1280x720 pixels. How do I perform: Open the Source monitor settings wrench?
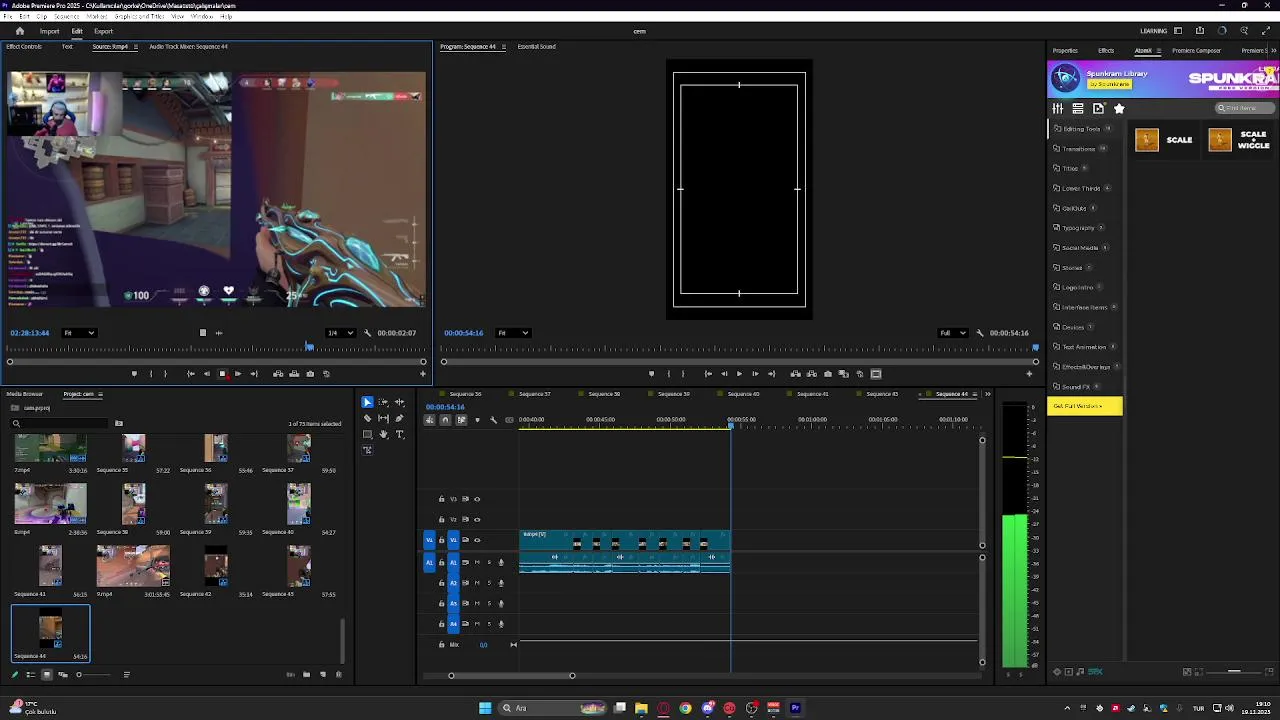pyautogui.click(x=367, y=333)
